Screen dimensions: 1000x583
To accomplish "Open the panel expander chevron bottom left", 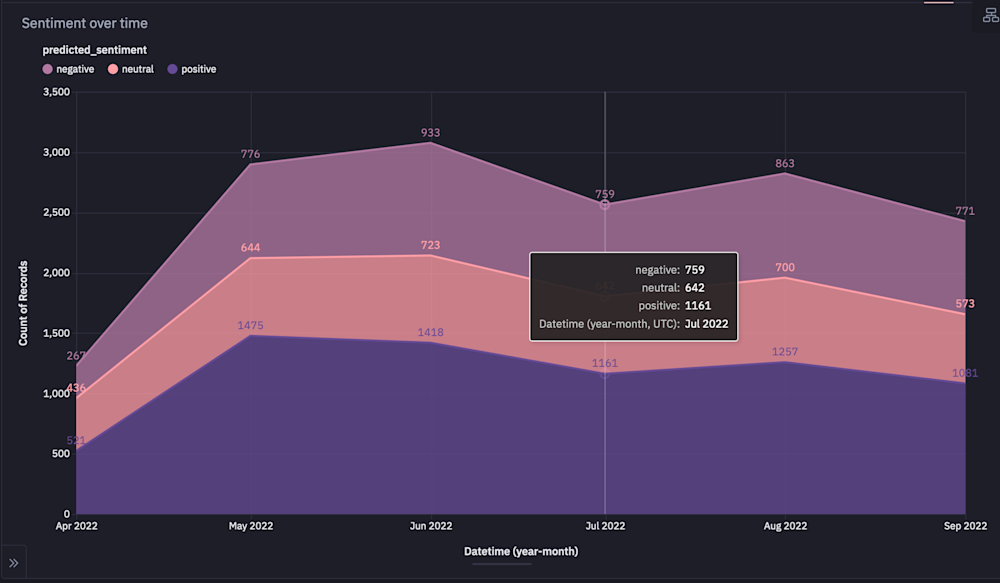I will pyautogui.click(x=14, y=561).
